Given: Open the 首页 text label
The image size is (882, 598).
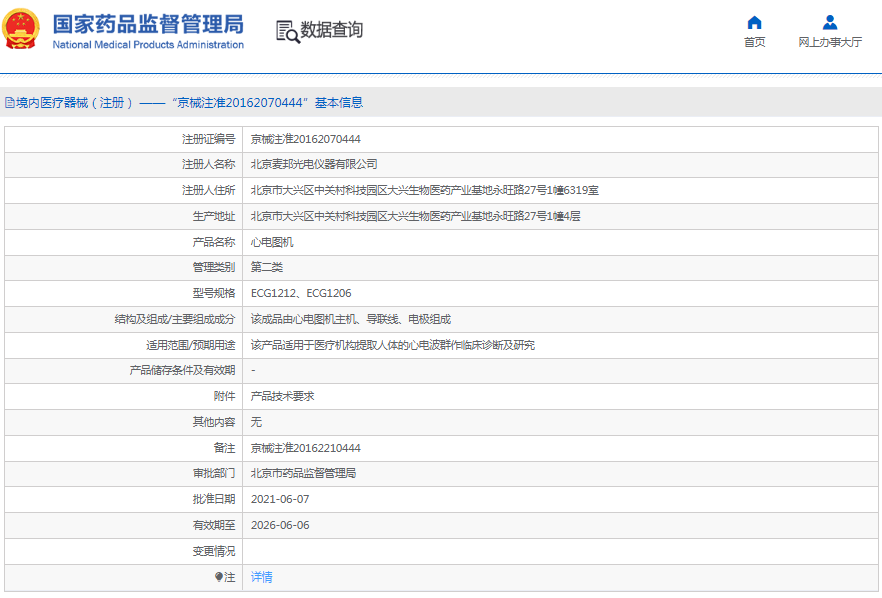Looking at the screenshot, I should pyautogui.click(x=755, y=42).
